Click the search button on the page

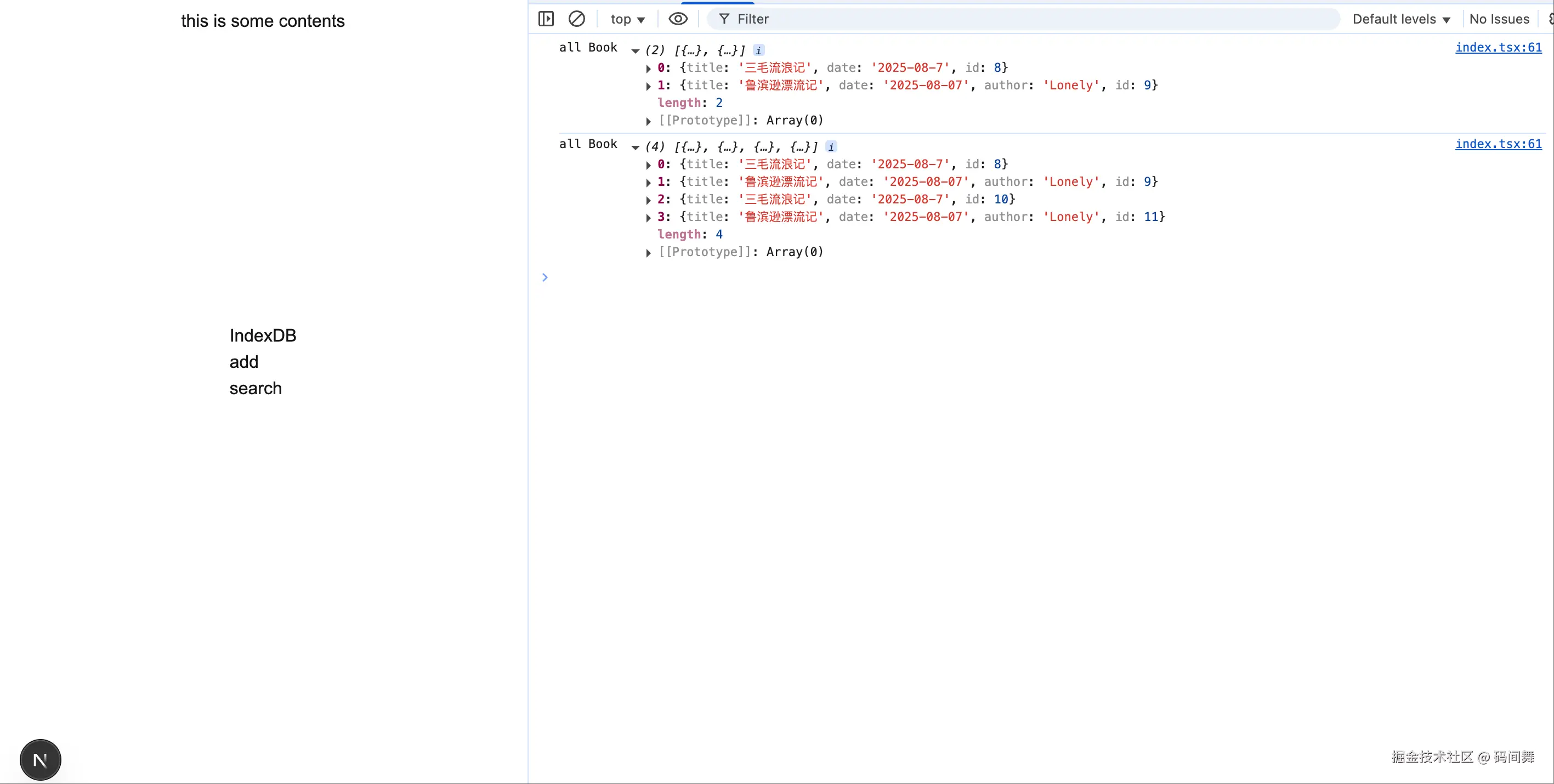click(256, 388)
